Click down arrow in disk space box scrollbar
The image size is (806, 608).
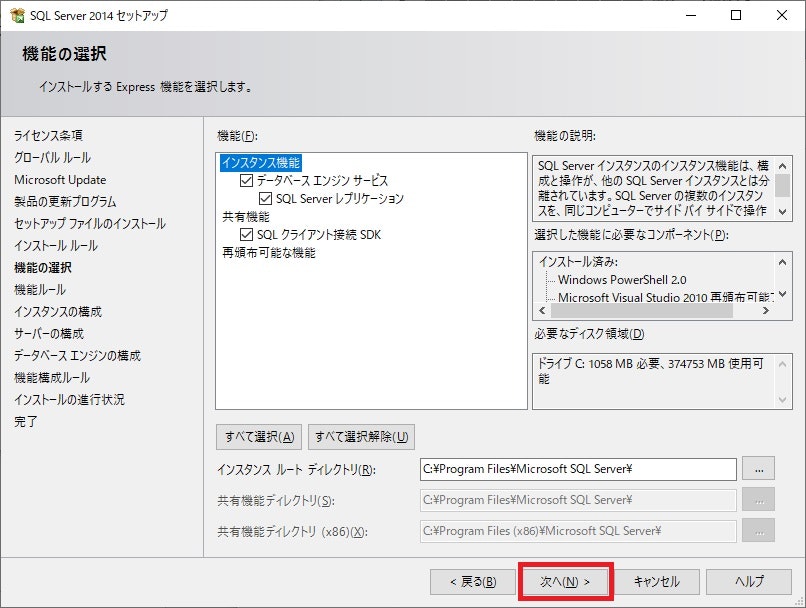tap(782, 399)
